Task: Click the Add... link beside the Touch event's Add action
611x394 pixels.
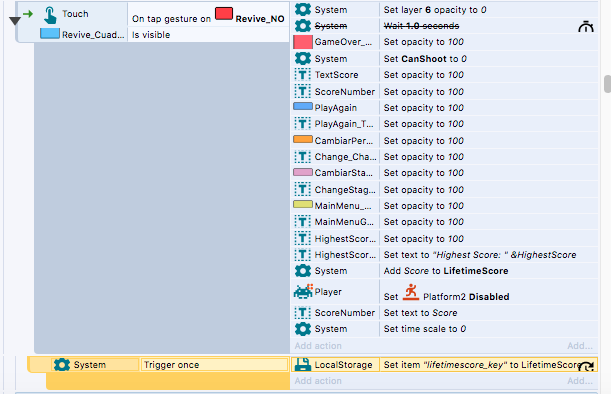Action: (x=580, y=346)
